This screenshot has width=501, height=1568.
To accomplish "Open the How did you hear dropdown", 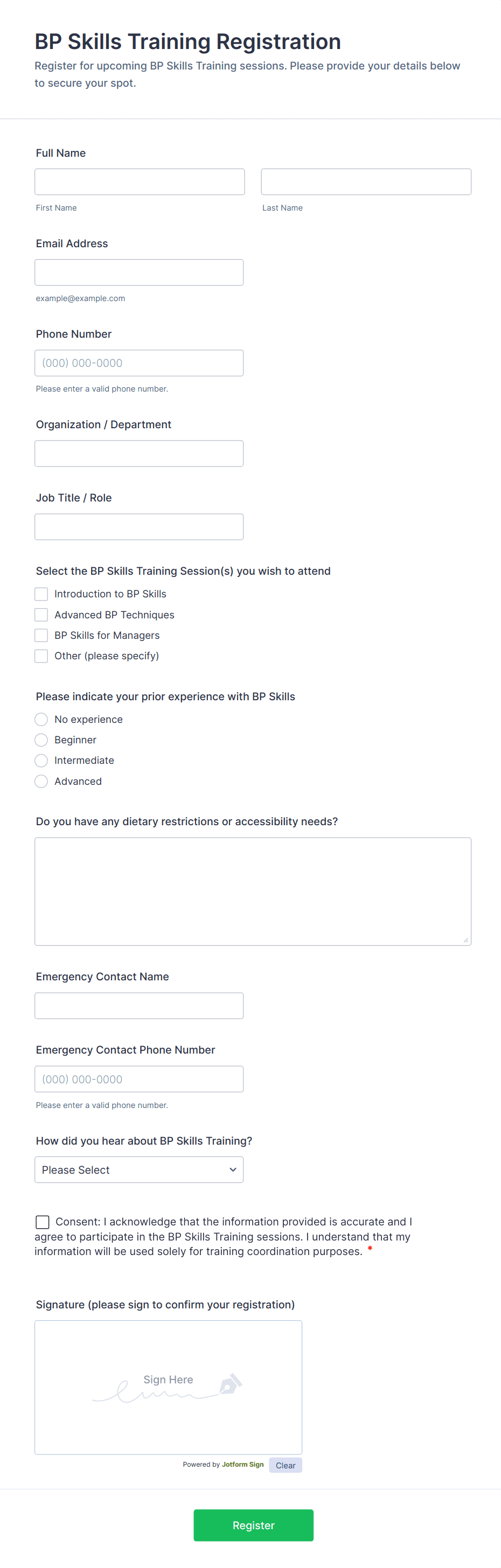I will pyautogui.click(x=139, y=1169).
